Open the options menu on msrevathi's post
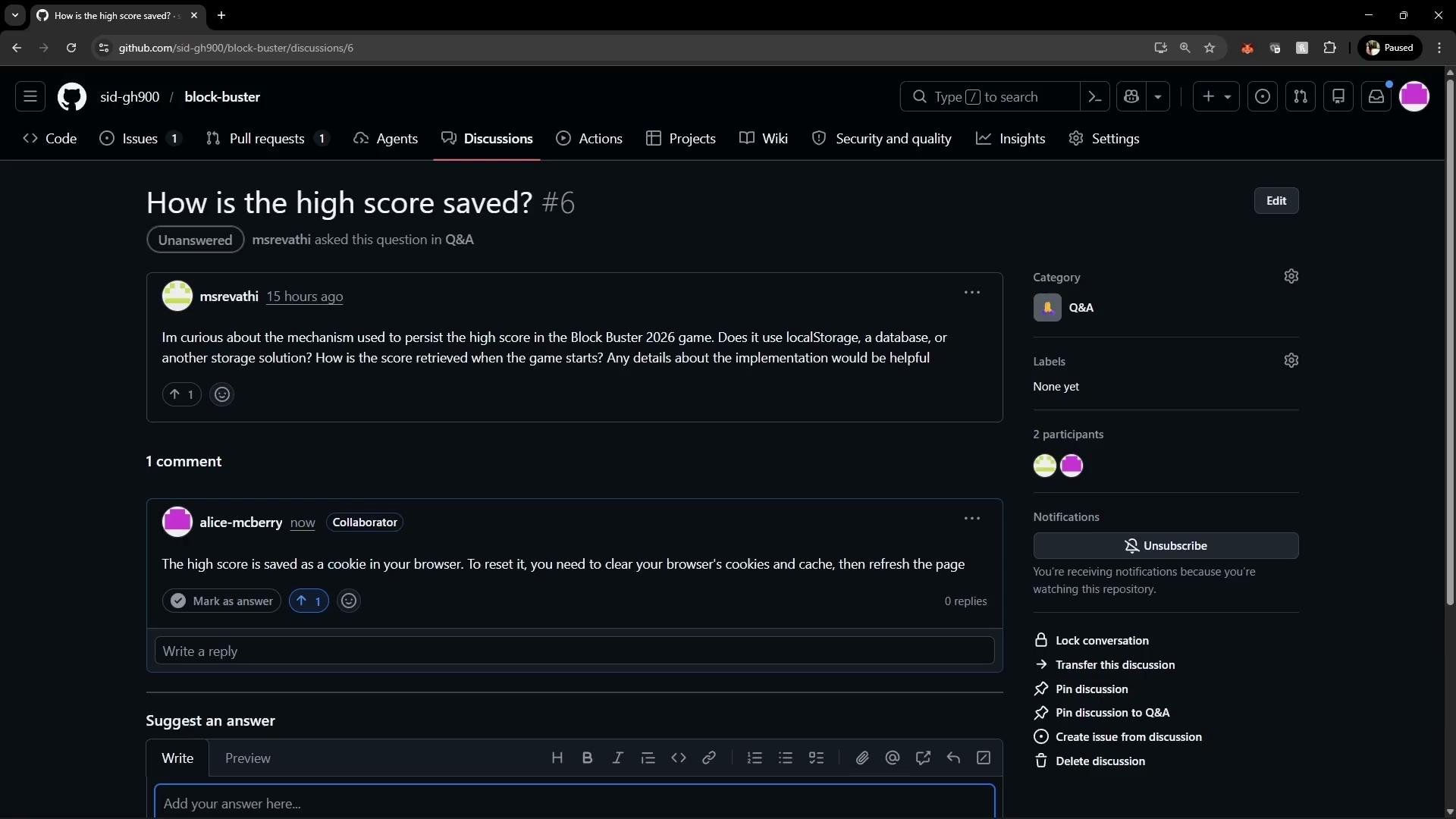1456x819 pixels. [x=972, y=293]
